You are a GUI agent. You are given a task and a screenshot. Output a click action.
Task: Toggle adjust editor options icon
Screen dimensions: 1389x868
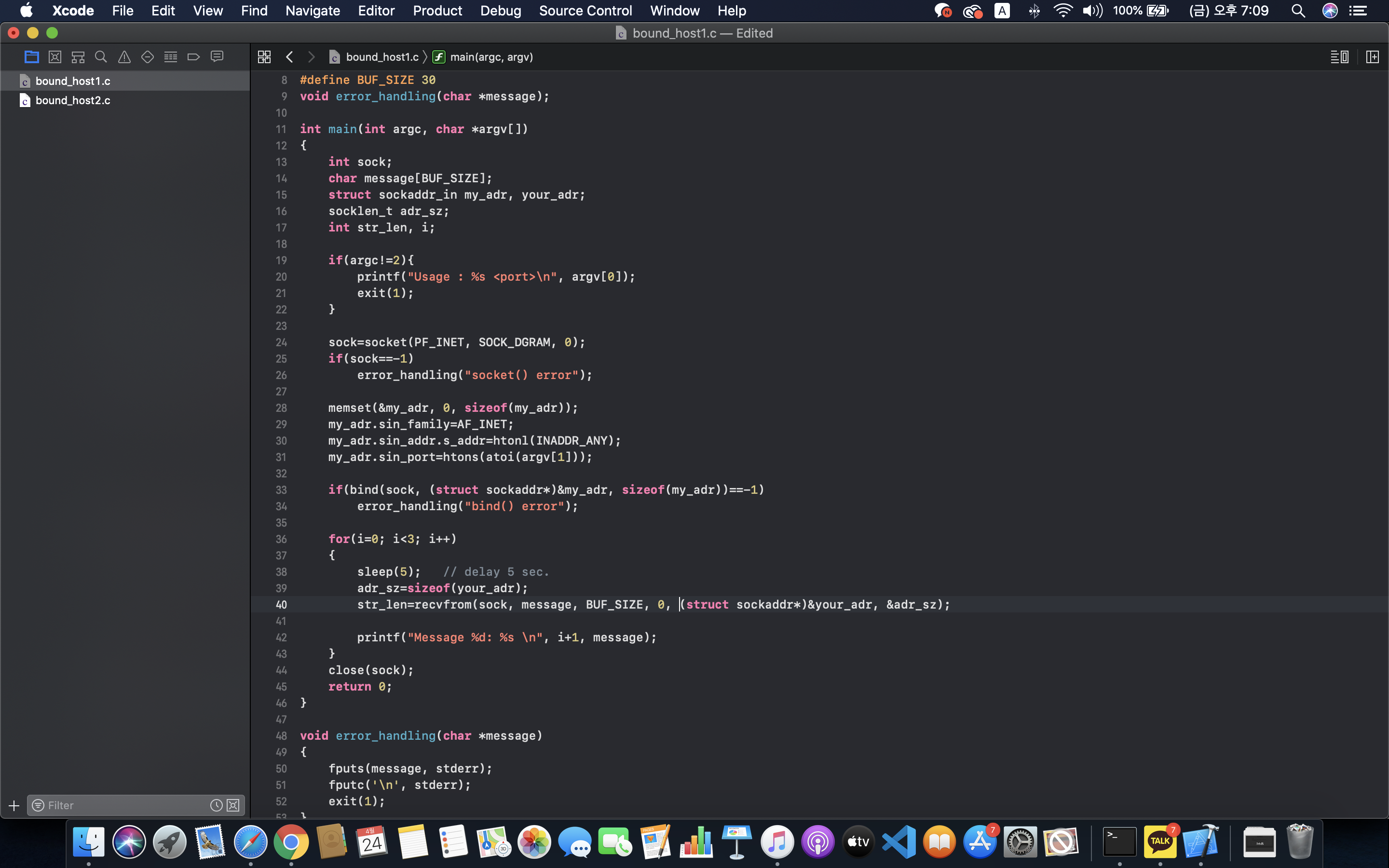(x=1339, y=57)
